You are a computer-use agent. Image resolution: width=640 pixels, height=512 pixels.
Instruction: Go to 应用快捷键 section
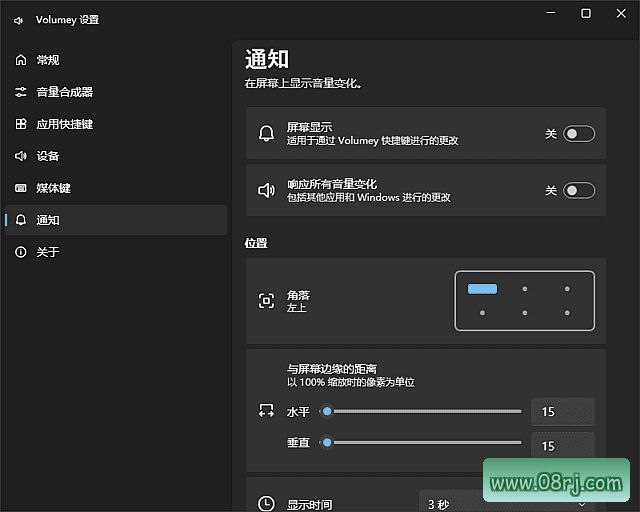(x=116, y=124)
